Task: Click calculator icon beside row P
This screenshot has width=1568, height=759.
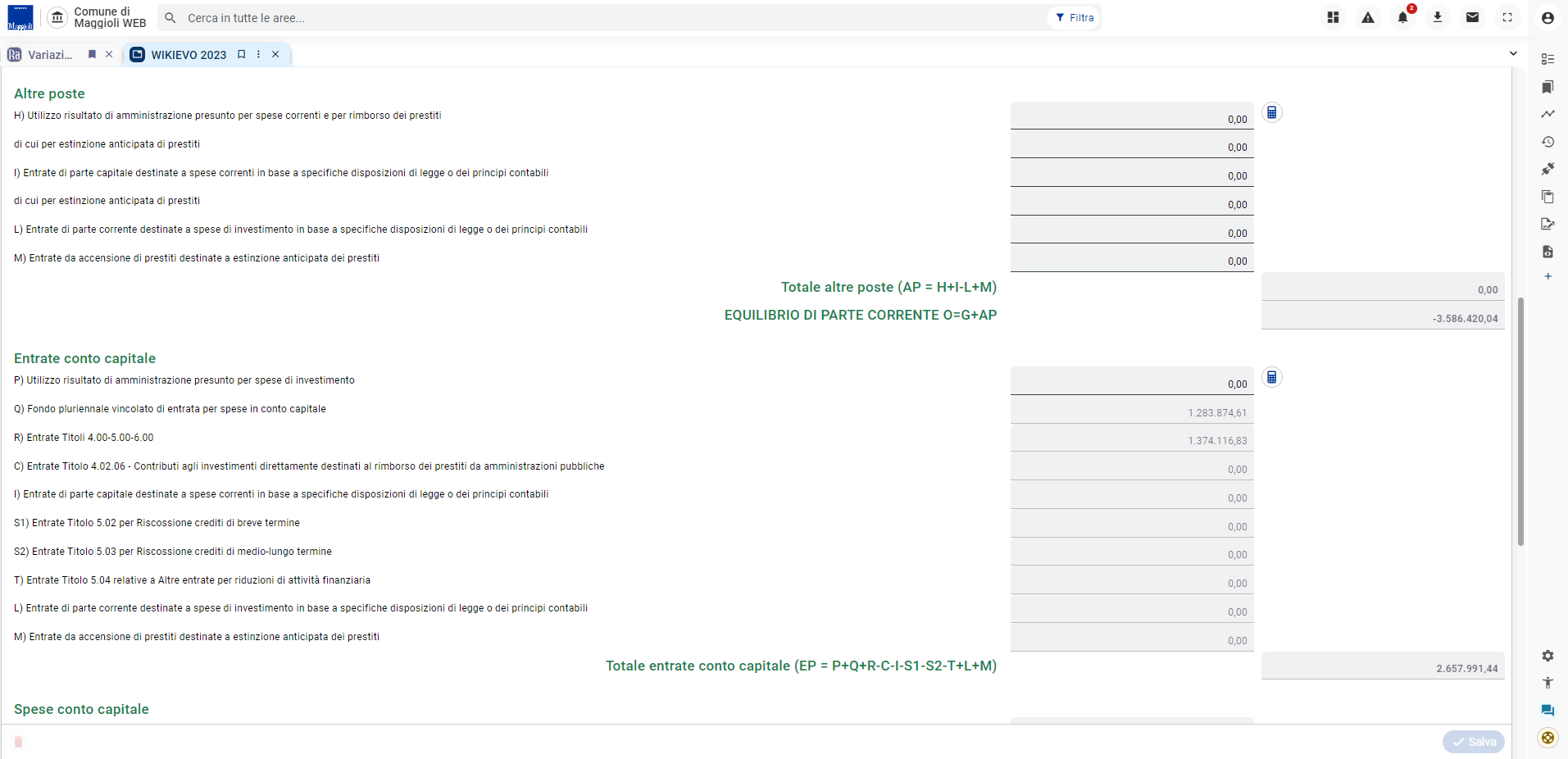Action: coord(1271,377)
